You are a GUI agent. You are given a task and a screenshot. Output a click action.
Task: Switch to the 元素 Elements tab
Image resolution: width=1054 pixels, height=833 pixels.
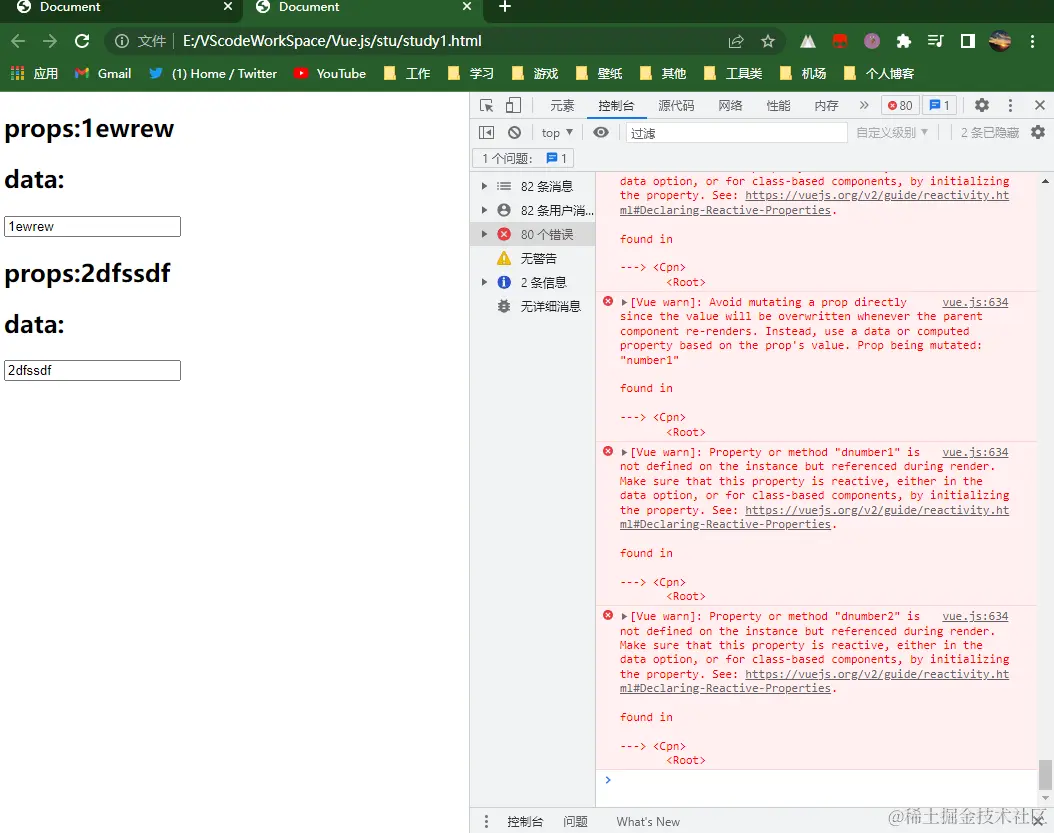[x=562, y=106]
